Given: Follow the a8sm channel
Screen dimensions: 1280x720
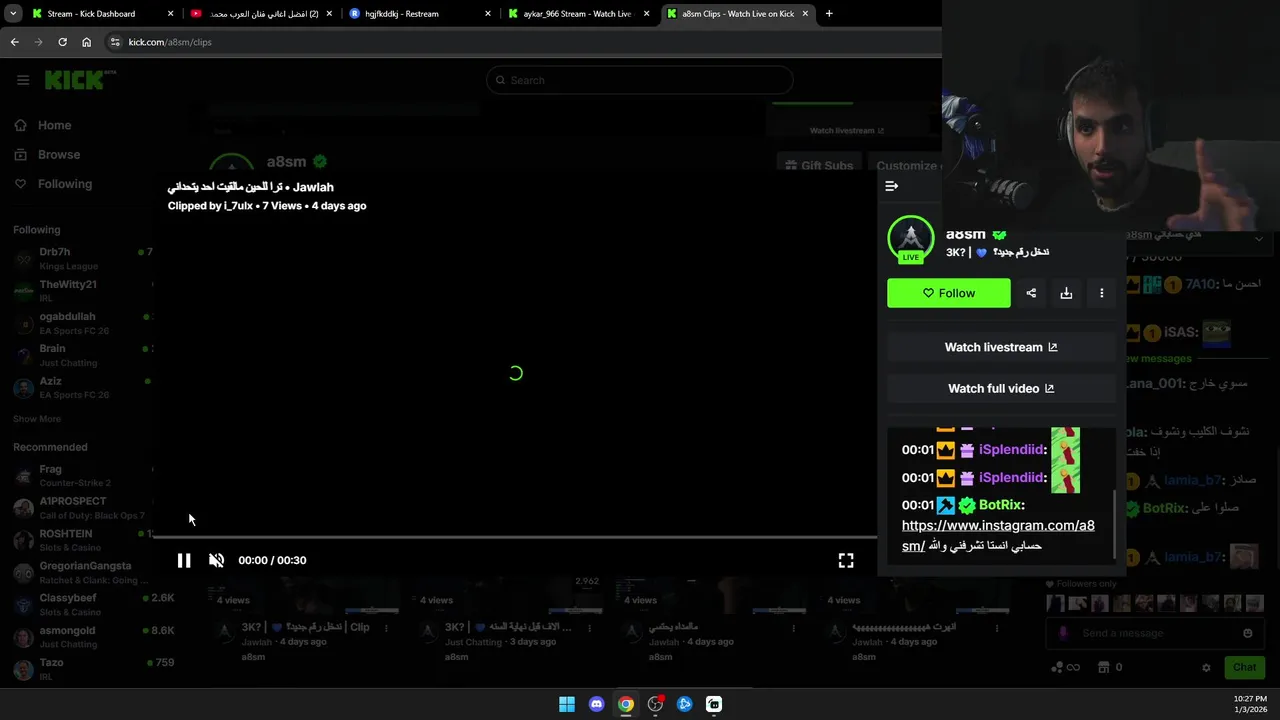Looking at the screenshot, I should pos(949,293).
